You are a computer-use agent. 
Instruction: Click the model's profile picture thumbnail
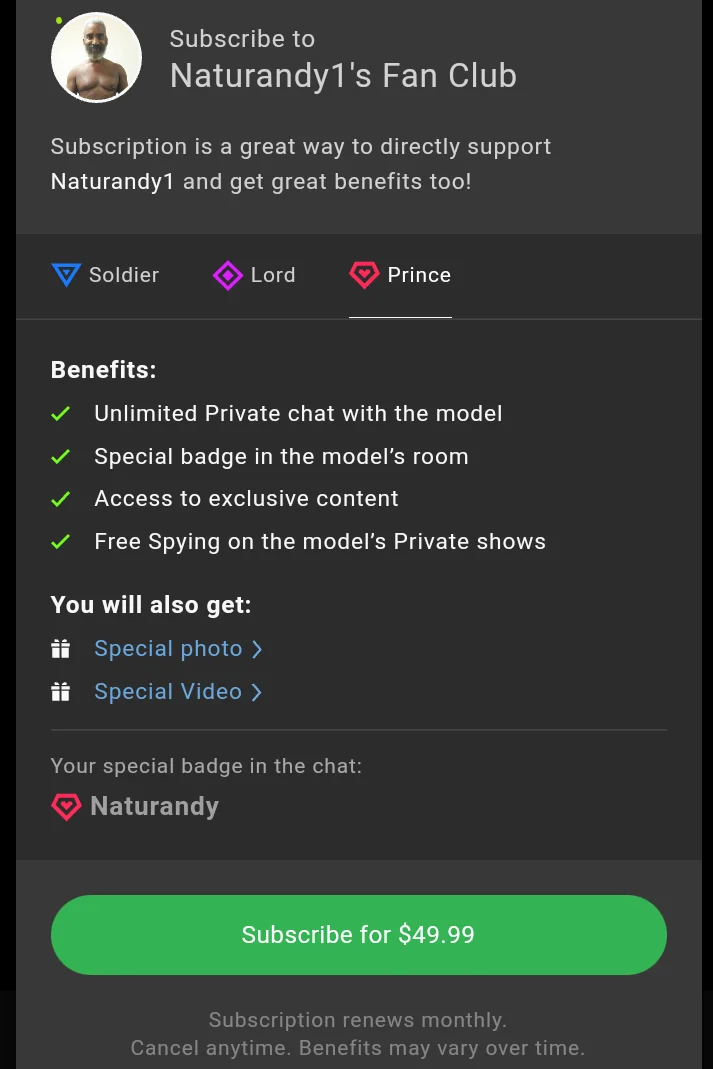[96, 58]
